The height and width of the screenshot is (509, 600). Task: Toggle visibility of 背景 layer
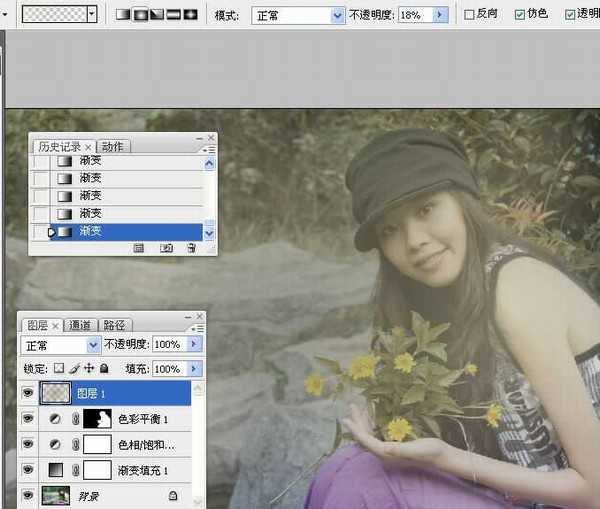[x=27, y=495]
